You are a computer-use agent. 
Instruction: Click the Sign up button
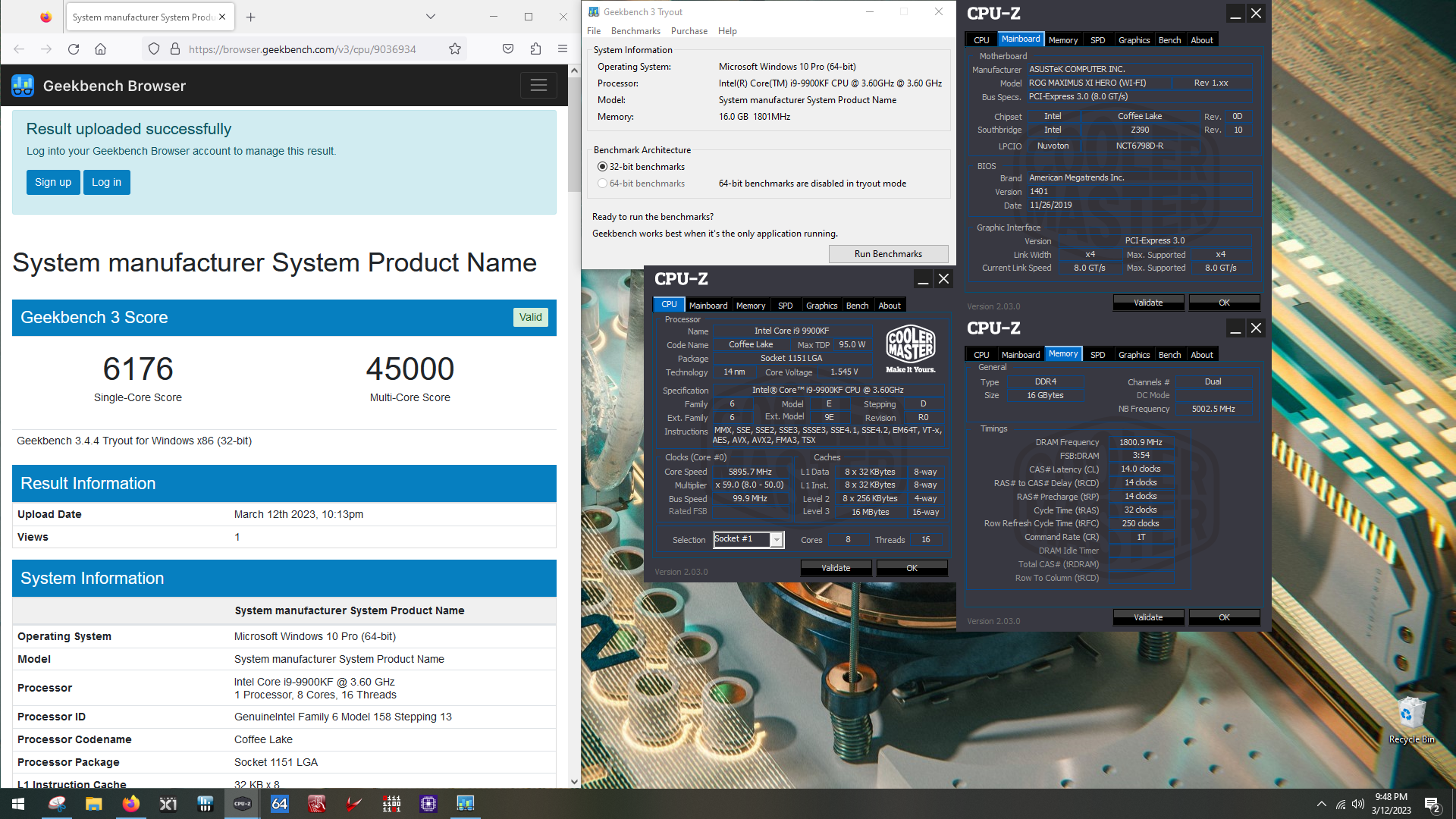53,182
